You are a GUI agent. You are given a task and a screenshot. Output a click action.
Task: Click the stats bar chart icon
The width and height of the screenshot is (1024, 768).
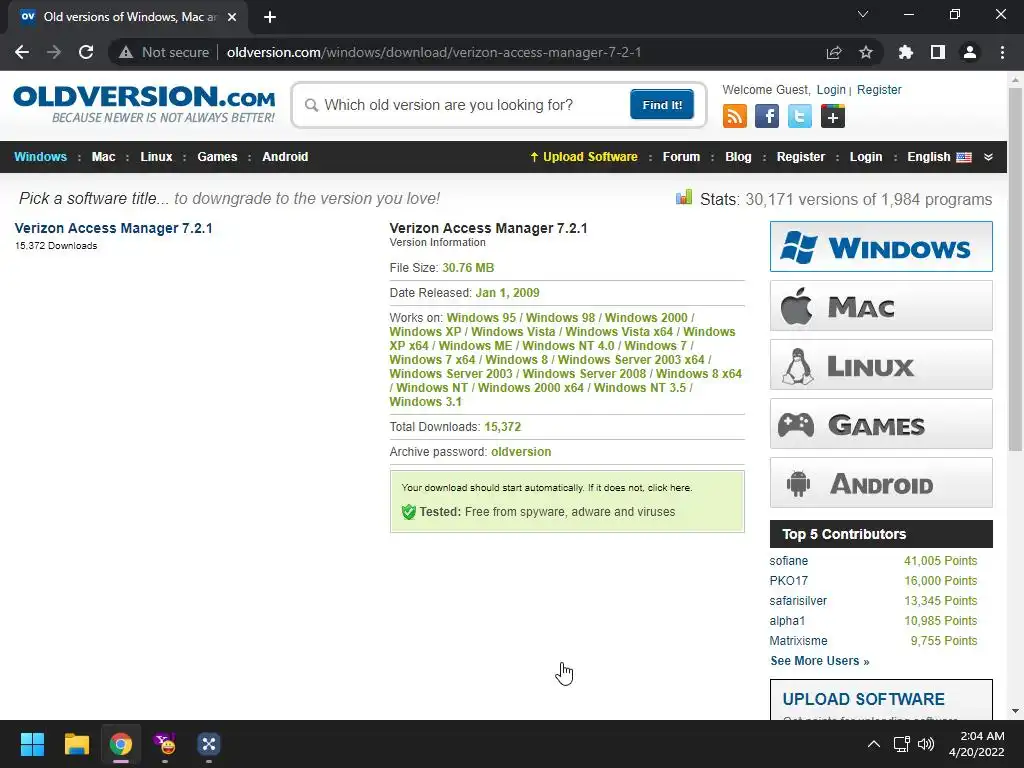684,197
